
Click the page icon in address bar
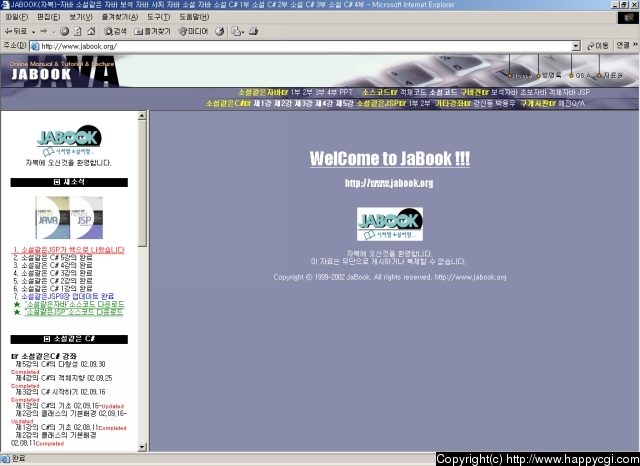point(35,46)
